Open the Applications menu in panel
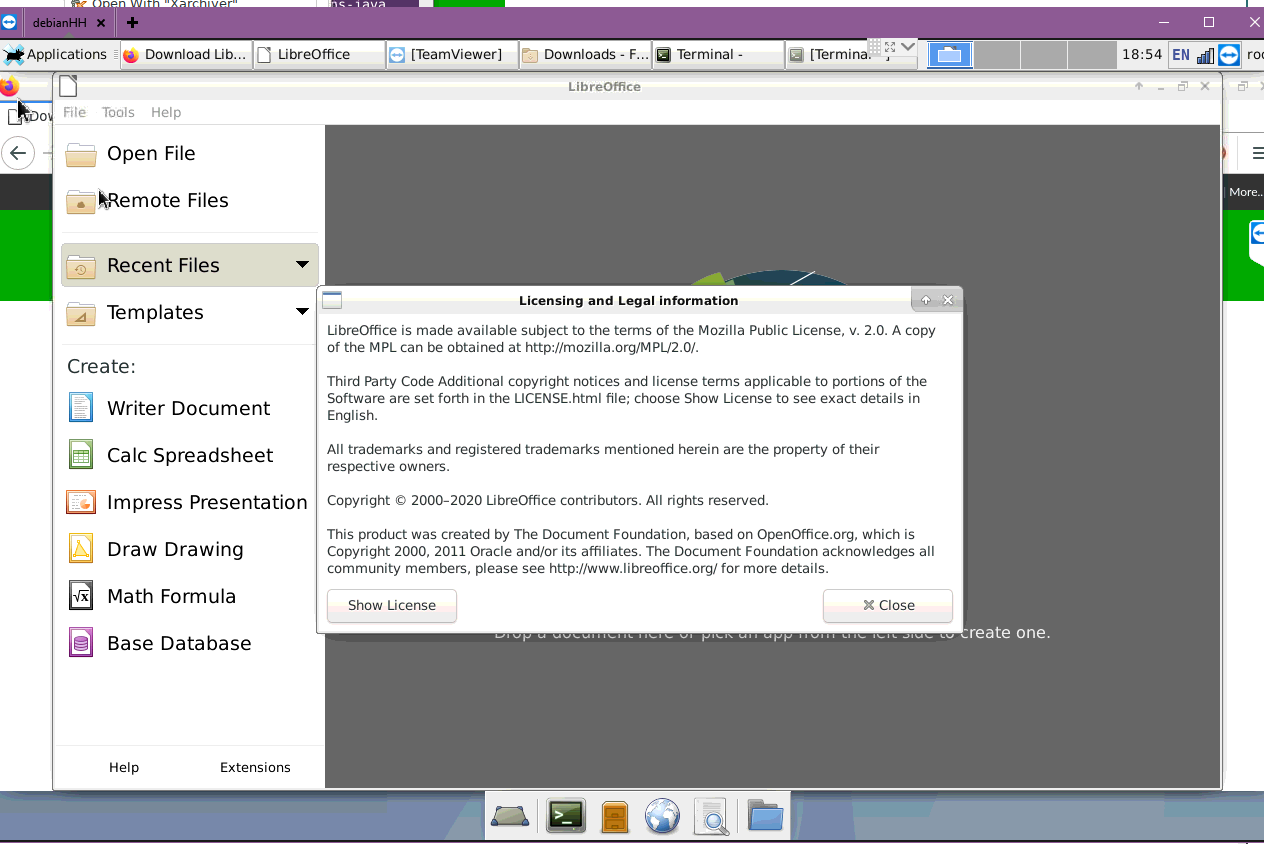 [x=56, y=55]
